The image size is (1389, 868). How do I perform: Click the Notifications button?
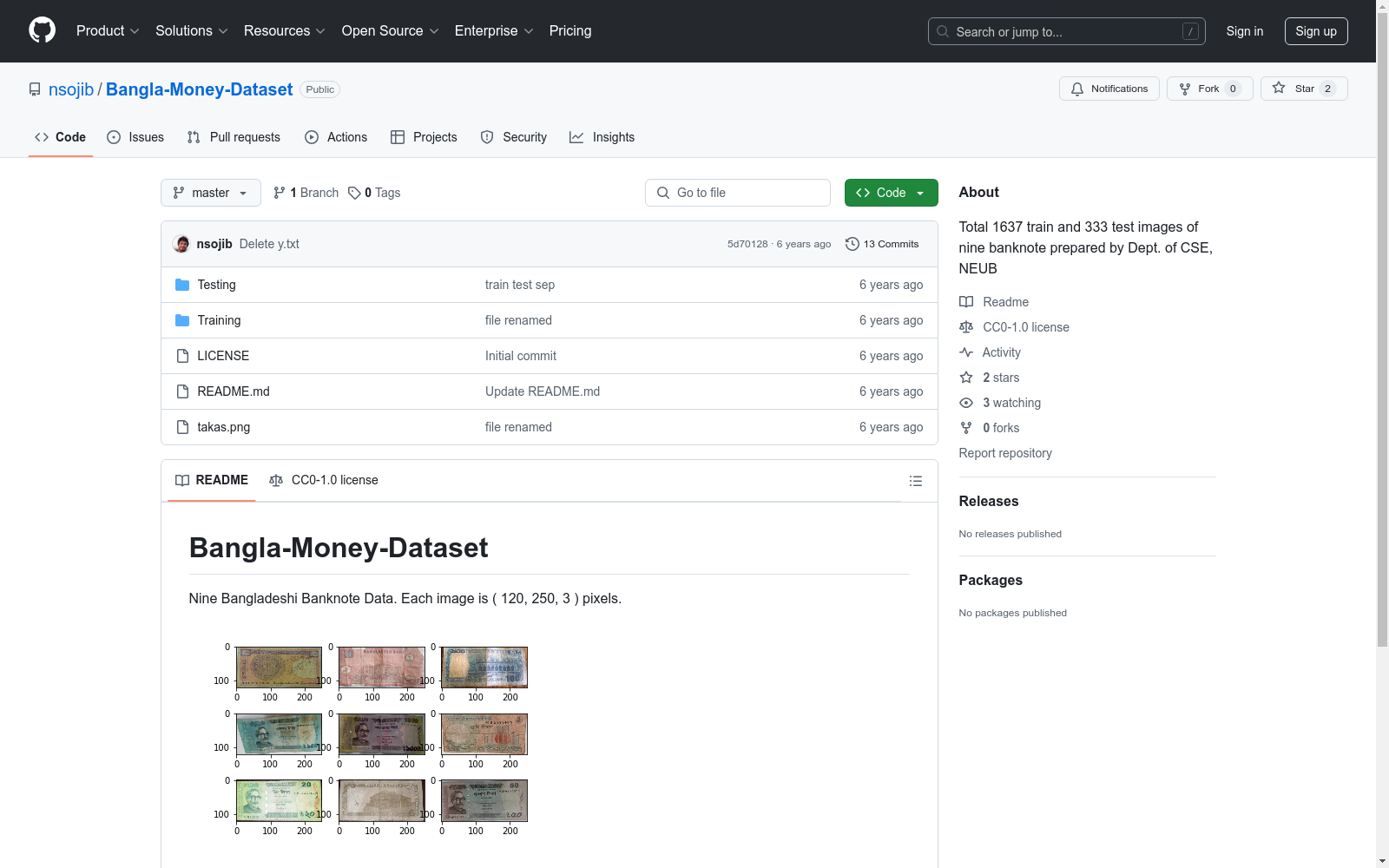click(1109, 89)
